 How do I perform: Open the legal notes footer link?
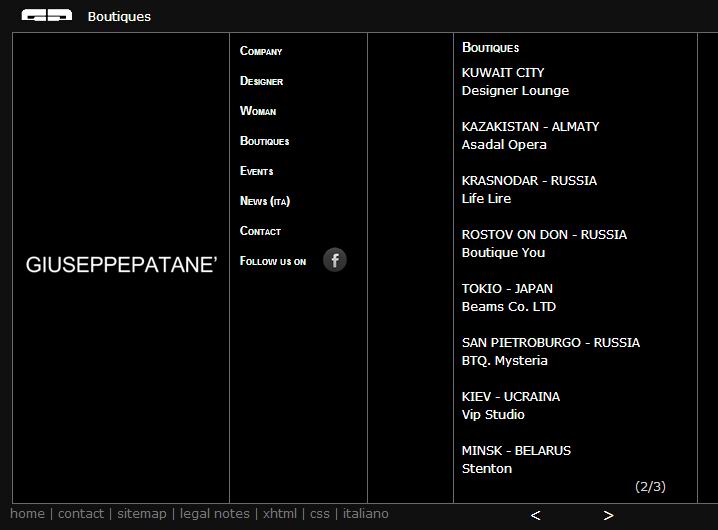(215, 514)
